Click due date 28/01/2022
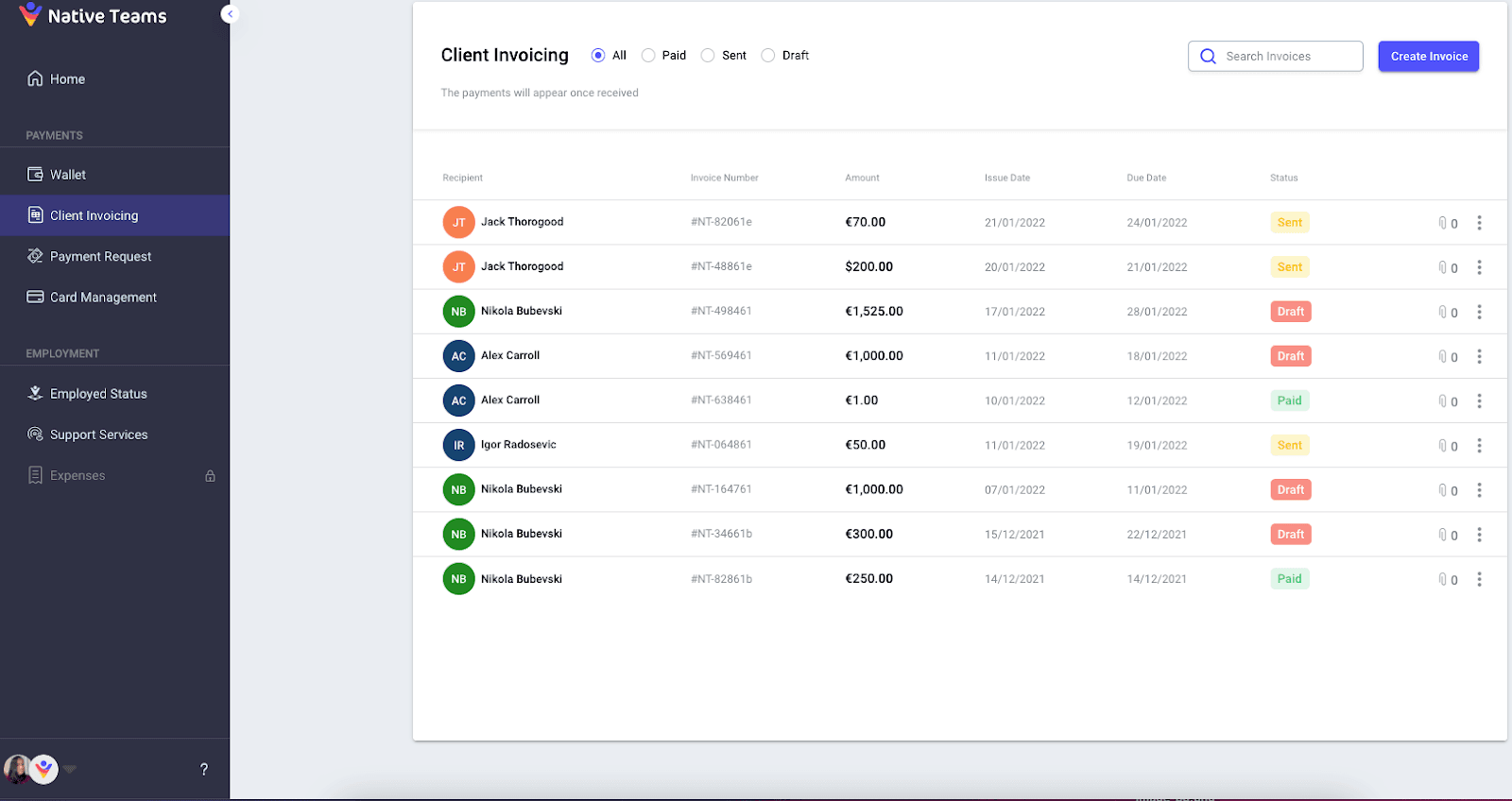Screen dimensions: 1512x801 click(1157, 312)
